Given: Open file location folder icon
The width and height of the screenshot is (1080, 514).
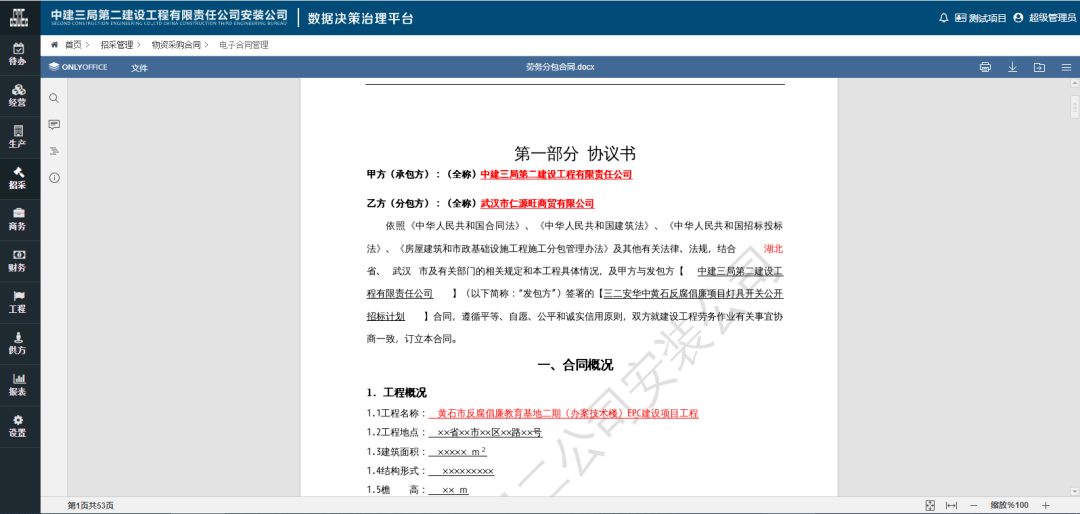Looking at the screenshot, I should pos(1039,67).
